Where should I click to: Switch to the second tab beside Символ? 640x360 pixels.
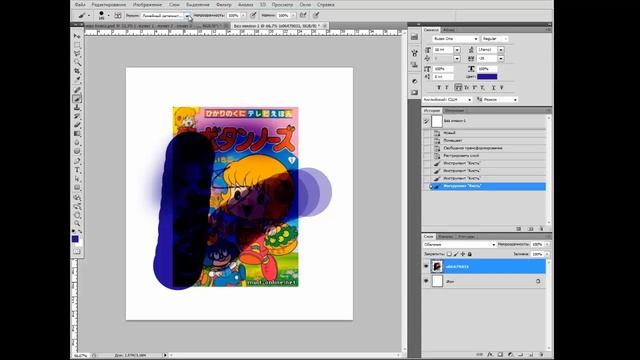coord(449,30)
